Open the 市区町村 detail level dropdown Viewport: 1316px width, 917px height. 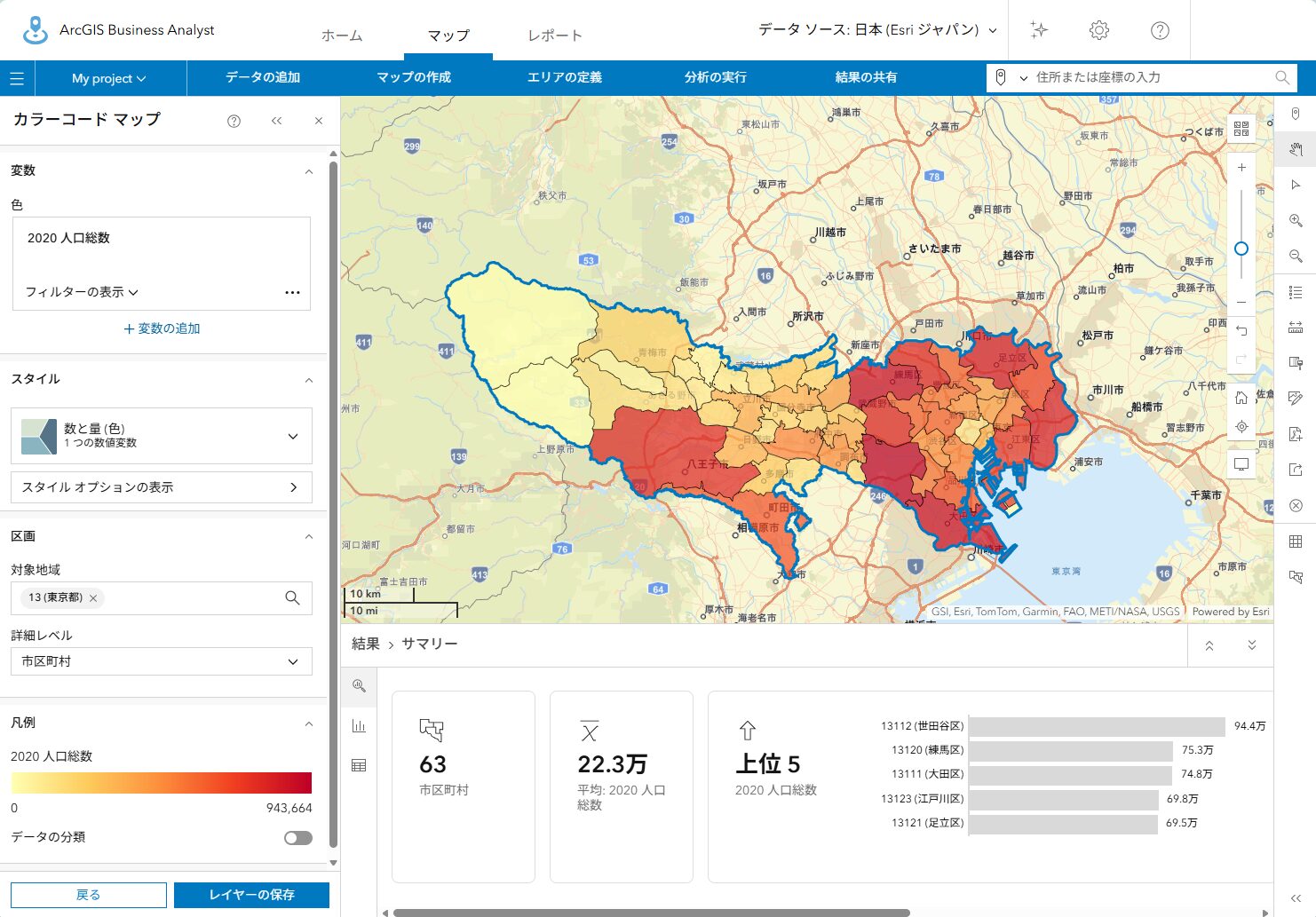162,661
